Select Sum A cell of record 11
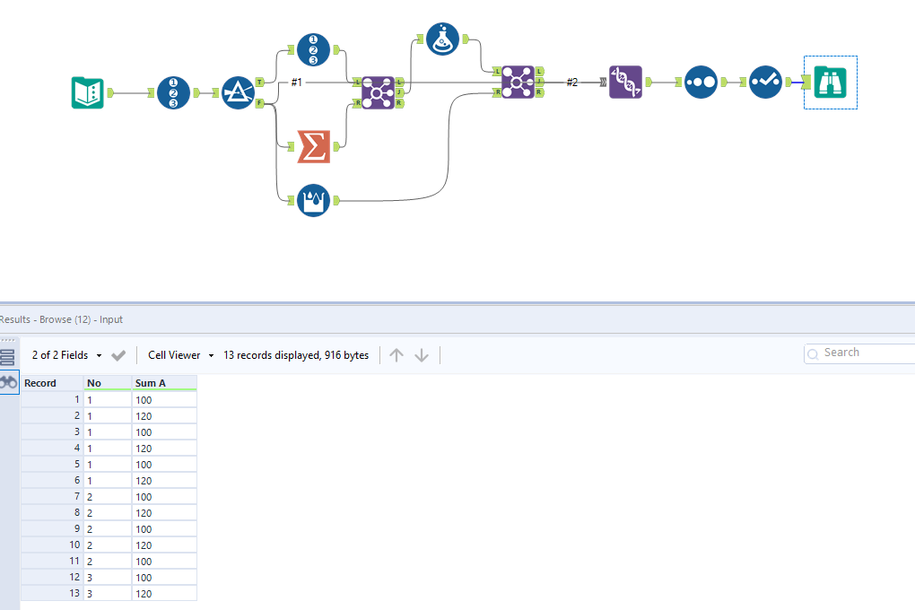 (165, 562)
